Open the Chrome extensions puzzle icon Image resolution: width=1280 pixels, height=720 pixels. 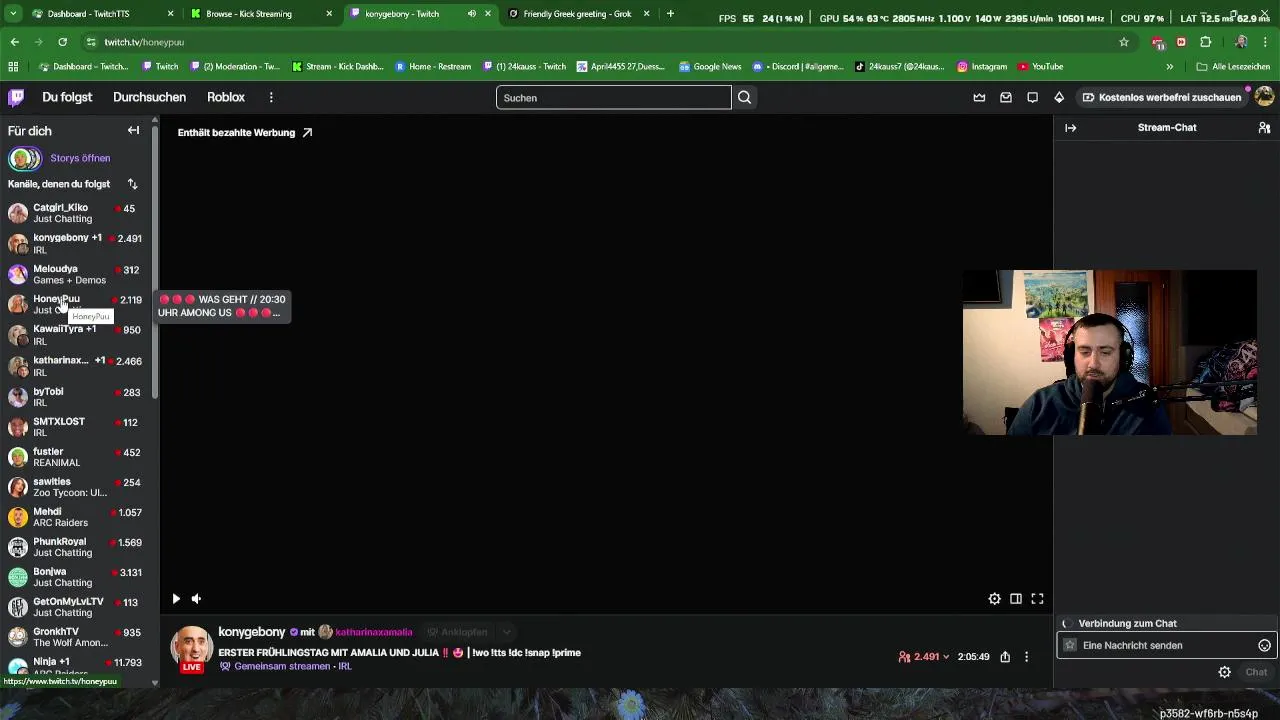click(x=1205, y=42)
